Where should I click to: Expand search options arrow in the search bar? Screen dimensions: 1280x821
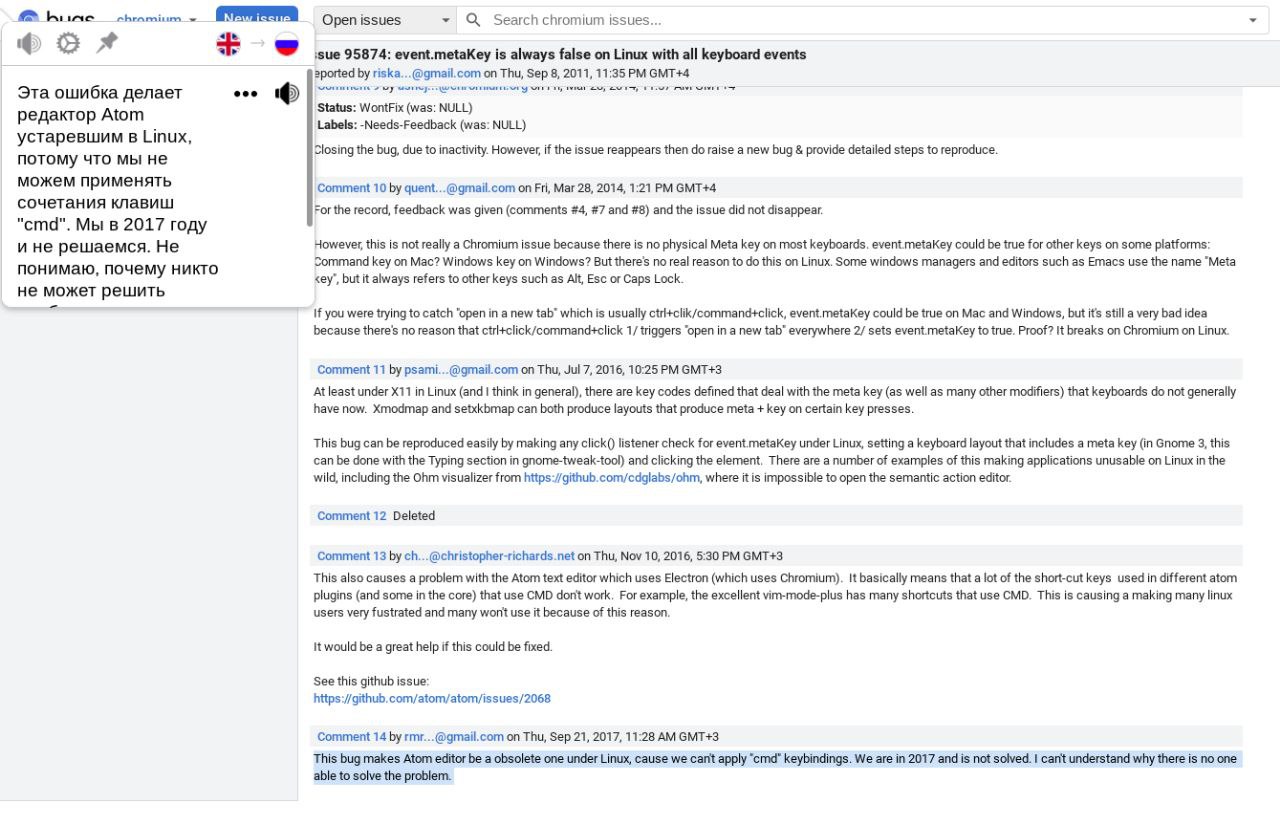[1253, 20]
